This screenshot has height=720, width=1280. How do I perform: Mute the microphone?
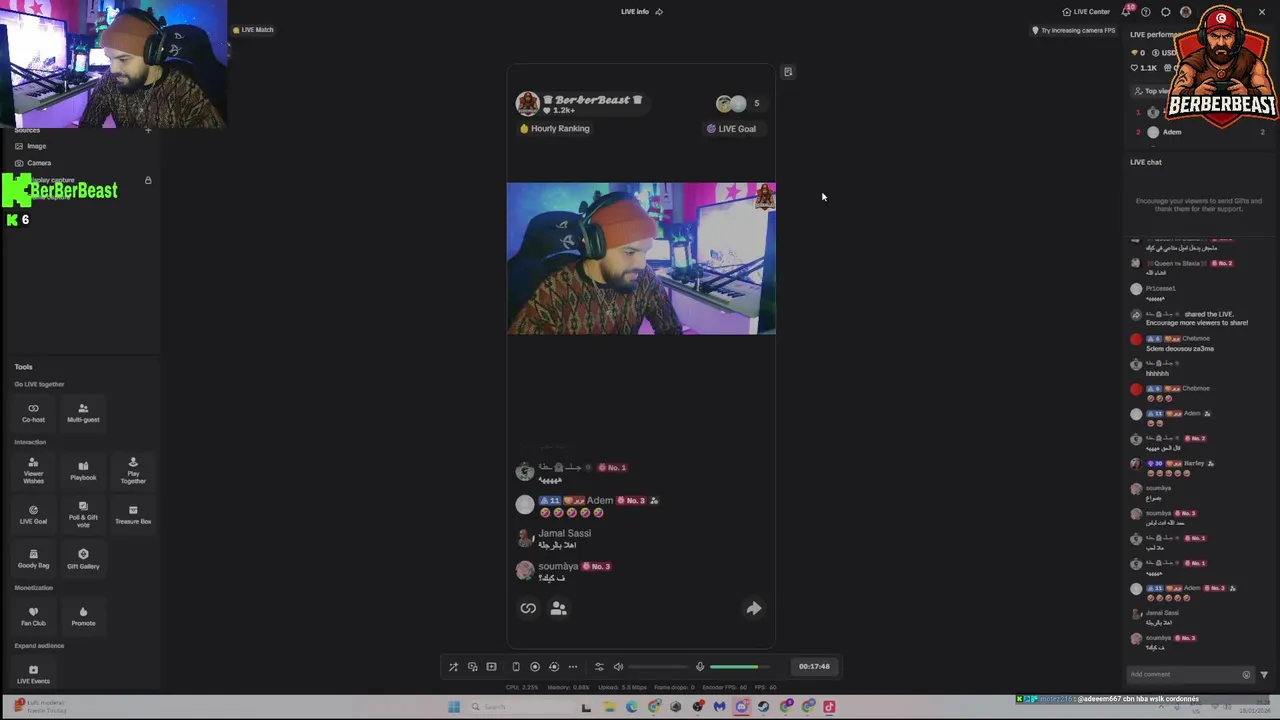coord(700,667)
